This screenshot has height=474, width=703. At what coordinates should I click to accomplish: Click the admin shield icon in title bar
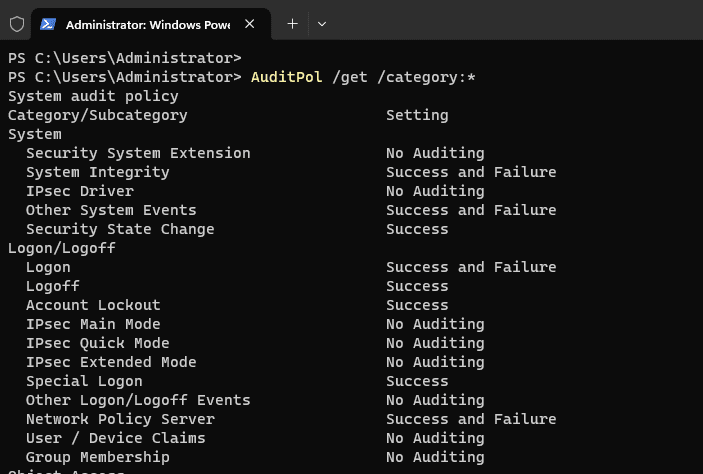(17, 24)
